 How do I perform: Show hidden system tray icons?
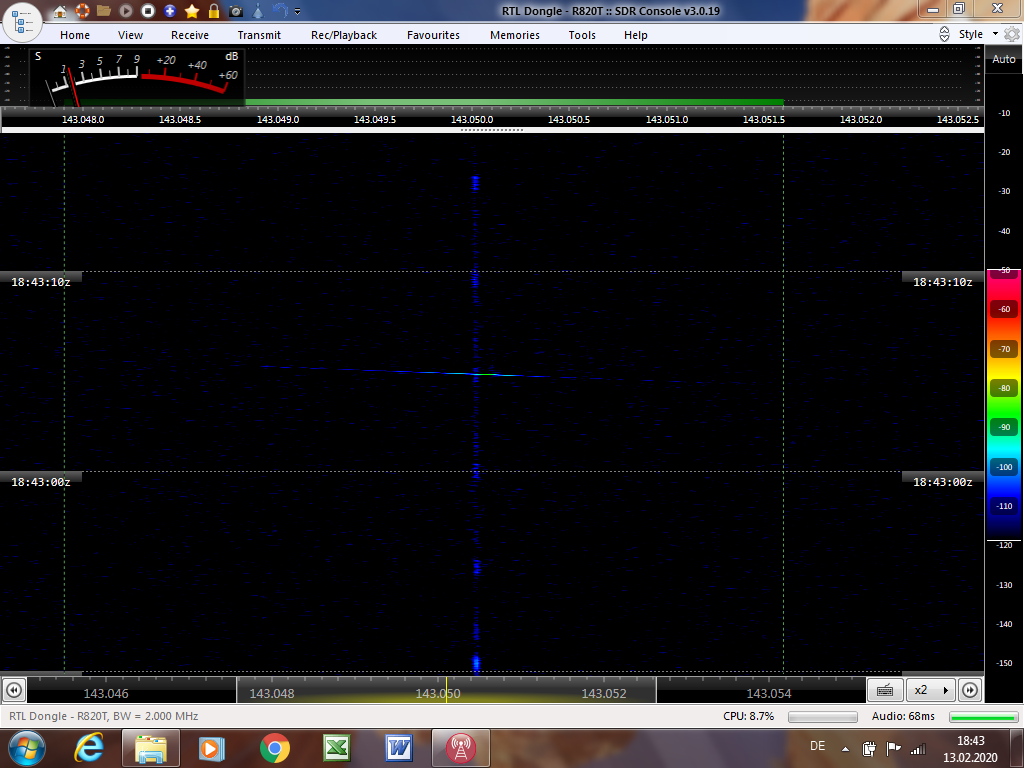pos(845,749)
